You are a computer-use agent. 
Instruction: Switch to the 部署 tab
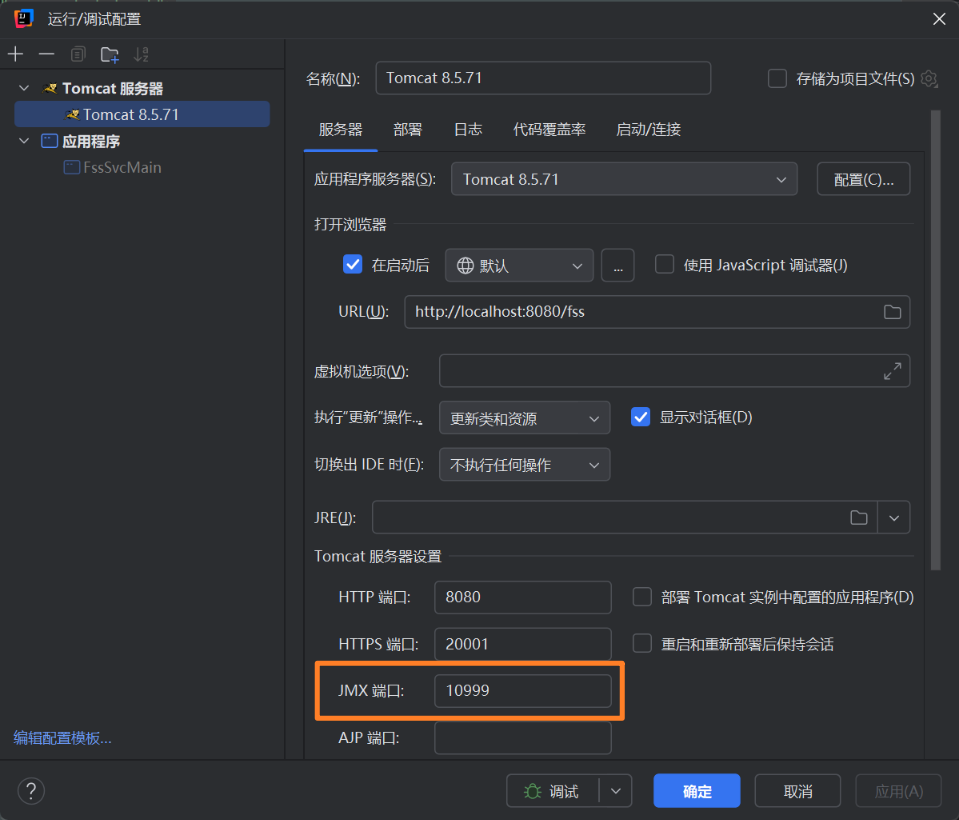(x=407, y=129)
